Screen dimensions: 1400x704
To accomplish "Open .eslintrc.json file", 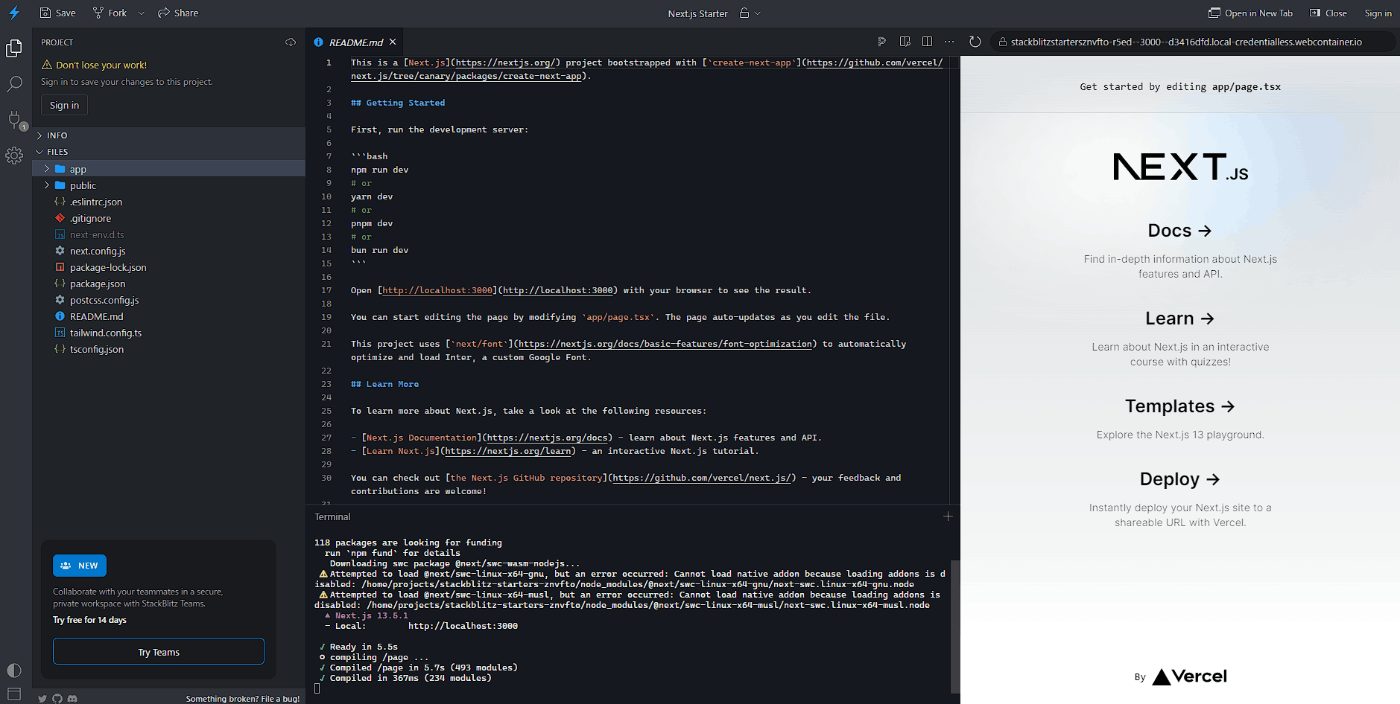I will point(169,202).
